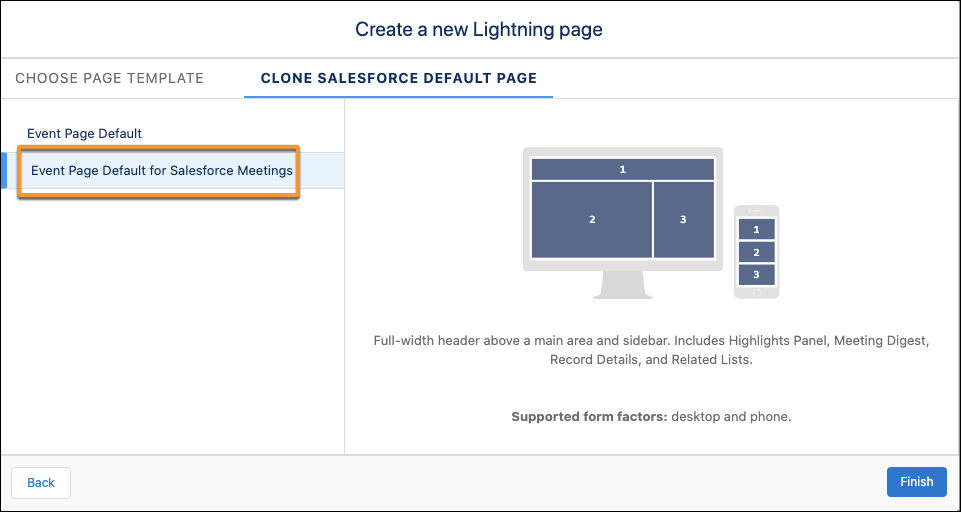Click the monitor stand of the desktop illustration
Screen dimensions: 961x512
[622, 286]
